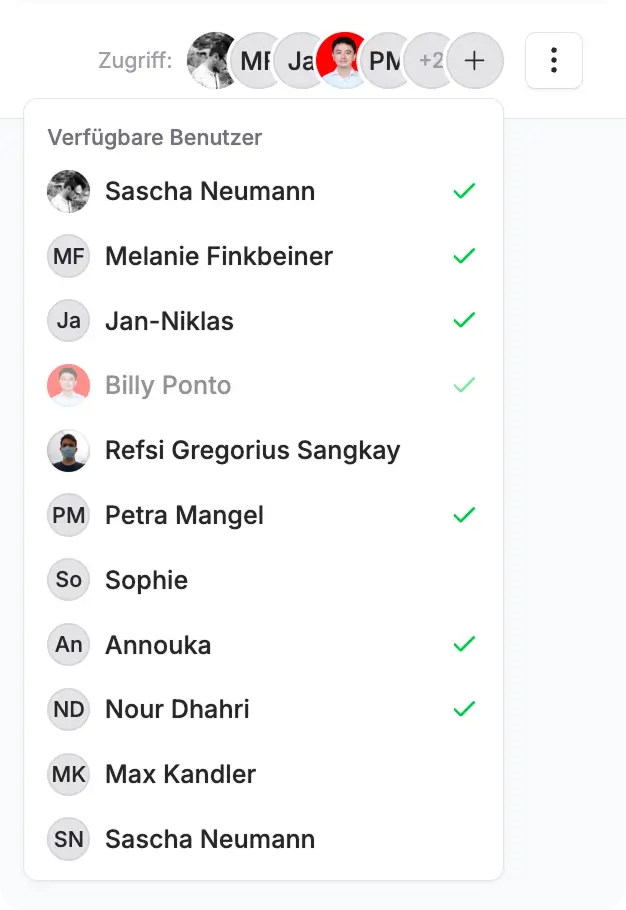Click the Verfügbare Benutzer header
This screenshot has height=910, width=626.
click(x=153, y=137)
